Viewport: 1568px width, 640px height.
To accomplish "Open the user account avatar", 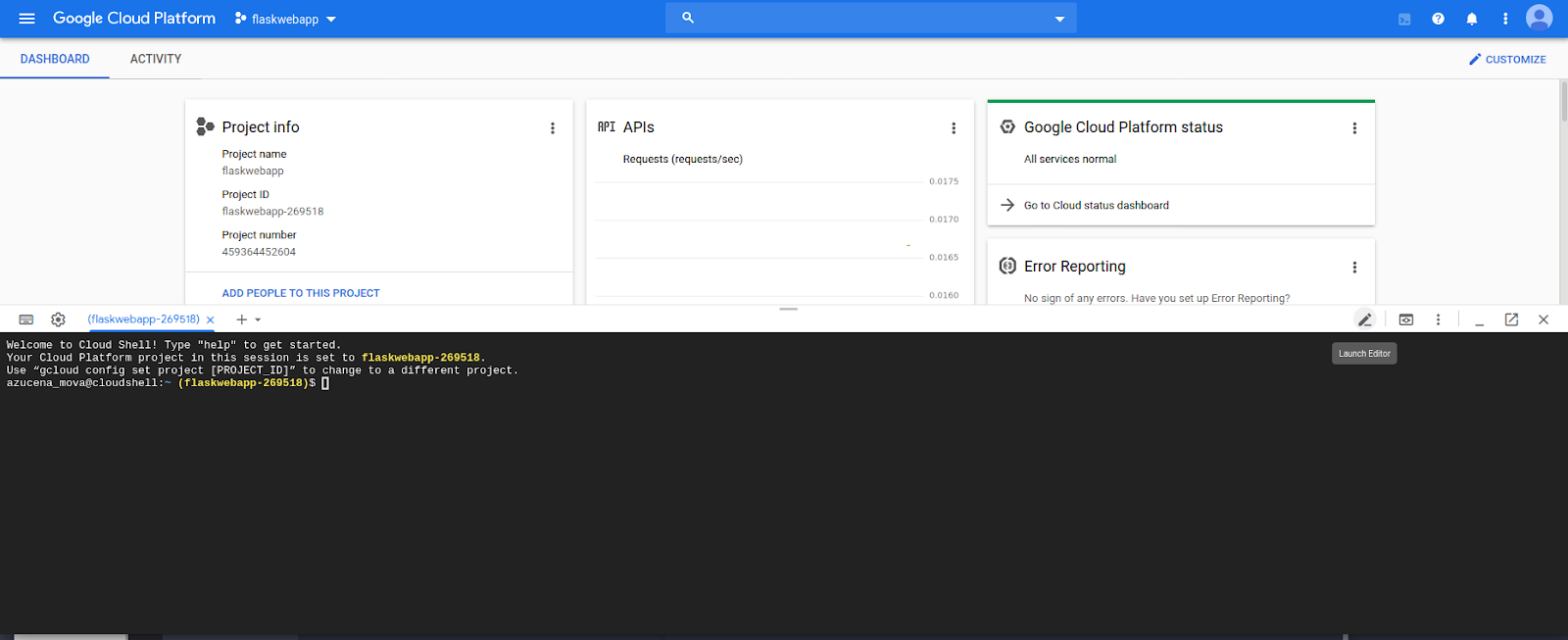I will click(1540, 18).
